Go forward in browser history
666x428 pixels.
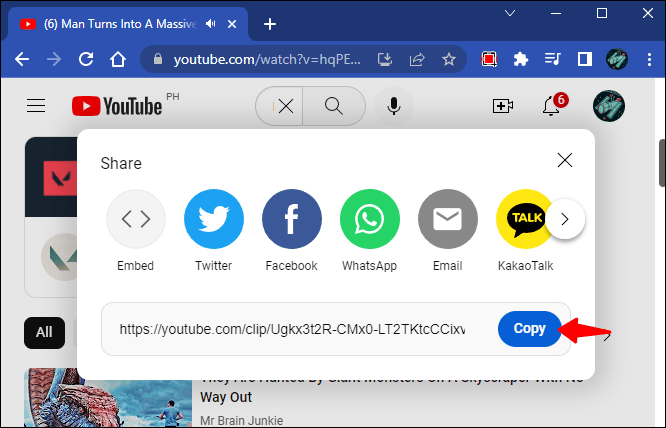point(54,59)
